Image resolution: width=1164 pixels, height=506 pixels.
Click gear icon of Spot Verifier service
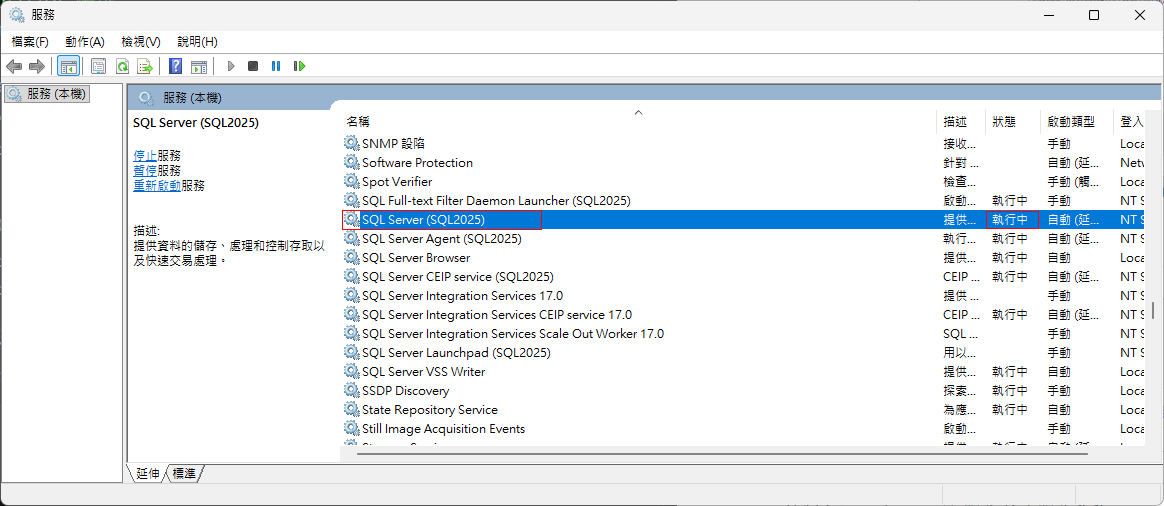point(351,182)
